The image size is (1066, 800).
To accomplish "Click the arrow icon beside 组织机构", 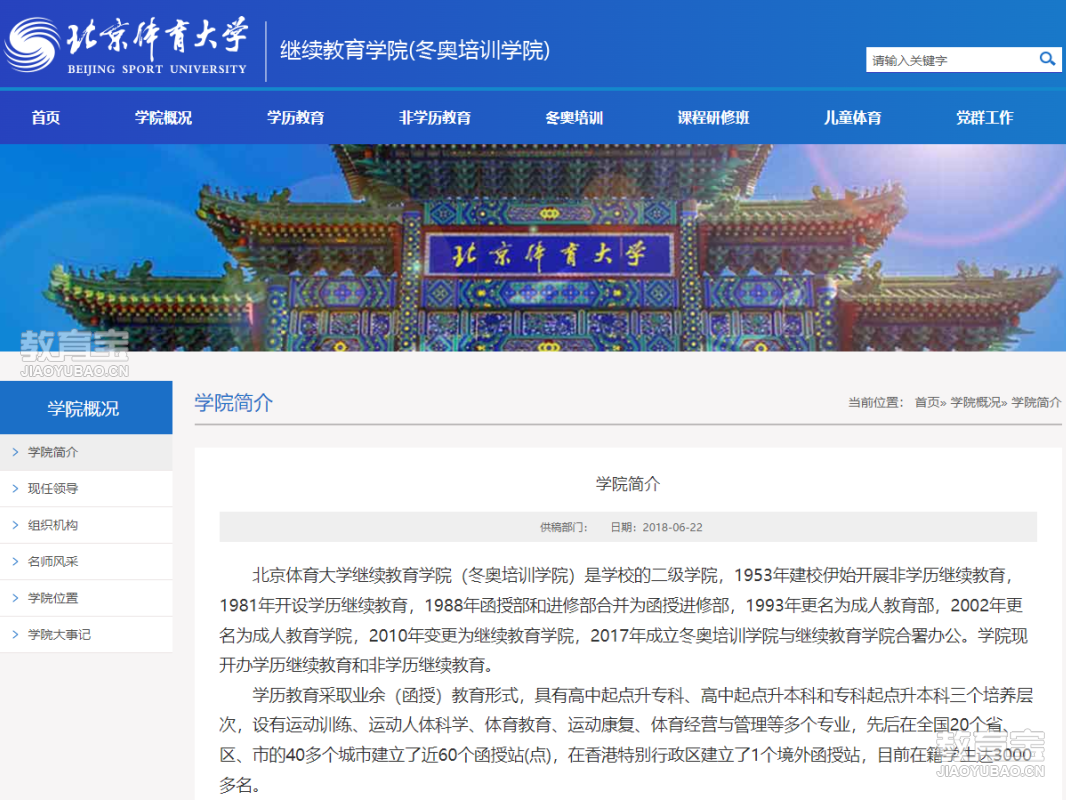I will (x=15, y=525).
